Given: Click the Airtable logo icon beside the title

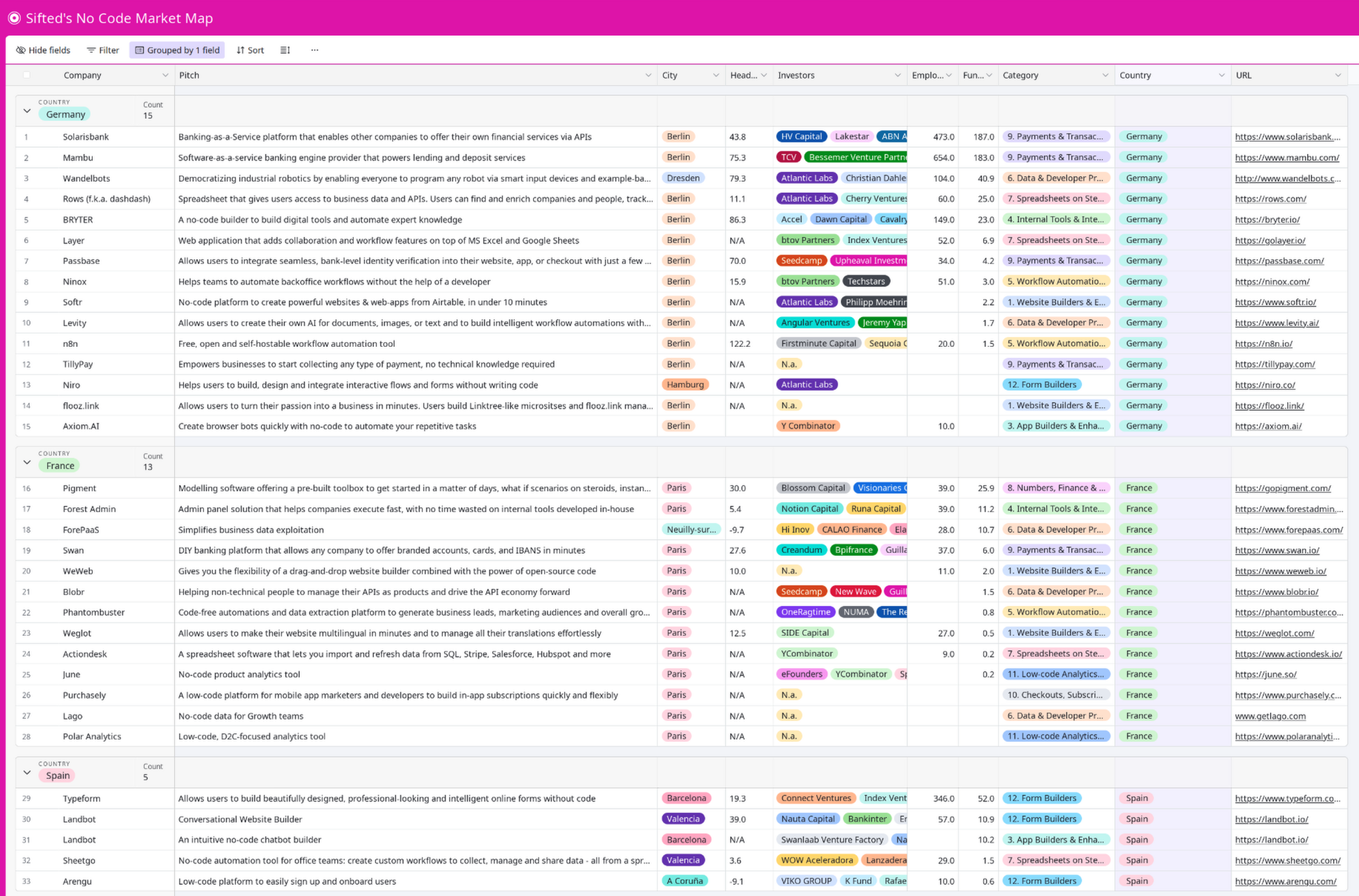Looking at the screenshot, I should 13,18.
